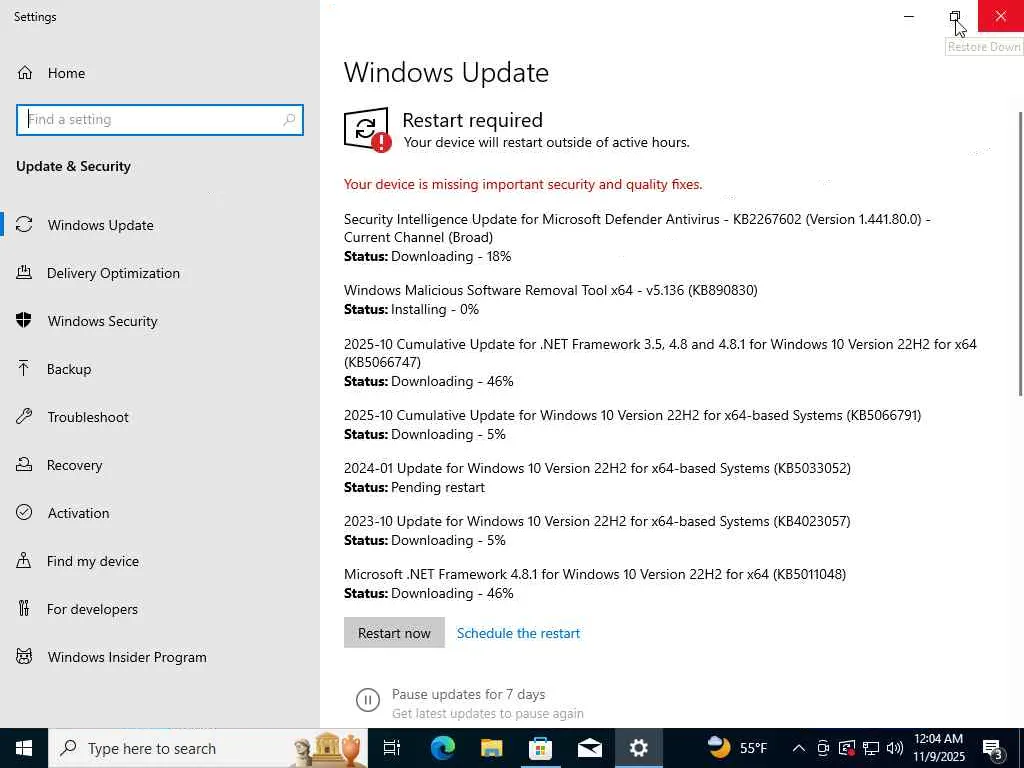Click the pause updates circle icon
Image resolution: width=1024 pixels, height=768 pixels.
(x=367, y=700)
